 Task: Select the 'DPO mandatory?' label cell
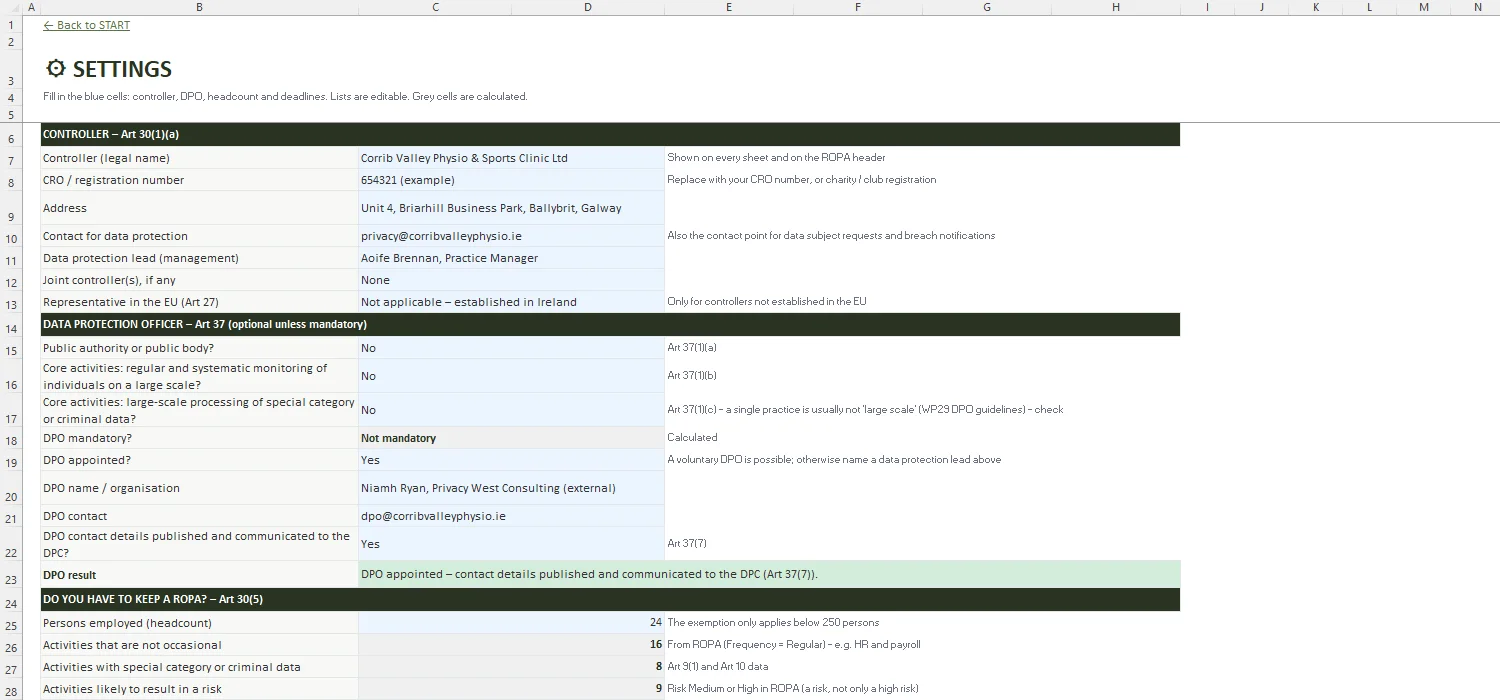pos(199,438)
